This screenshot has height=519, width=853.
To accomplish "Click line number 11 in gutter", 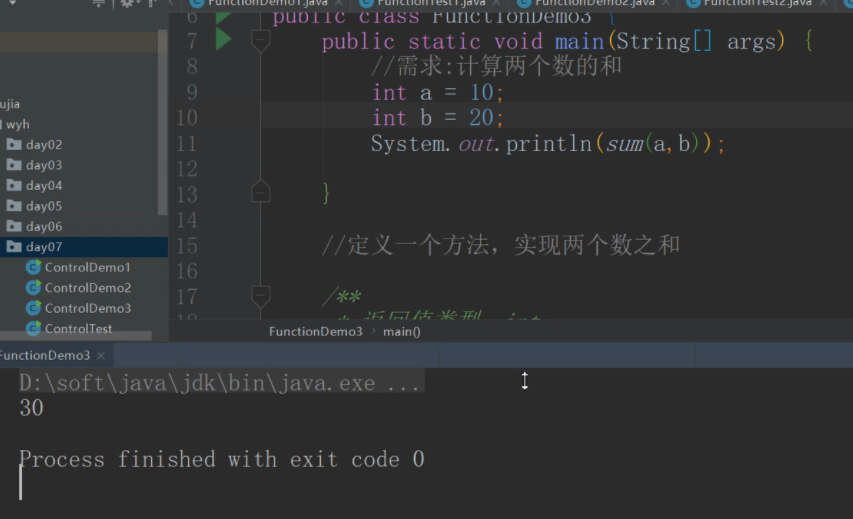I will tap(187, 144).
